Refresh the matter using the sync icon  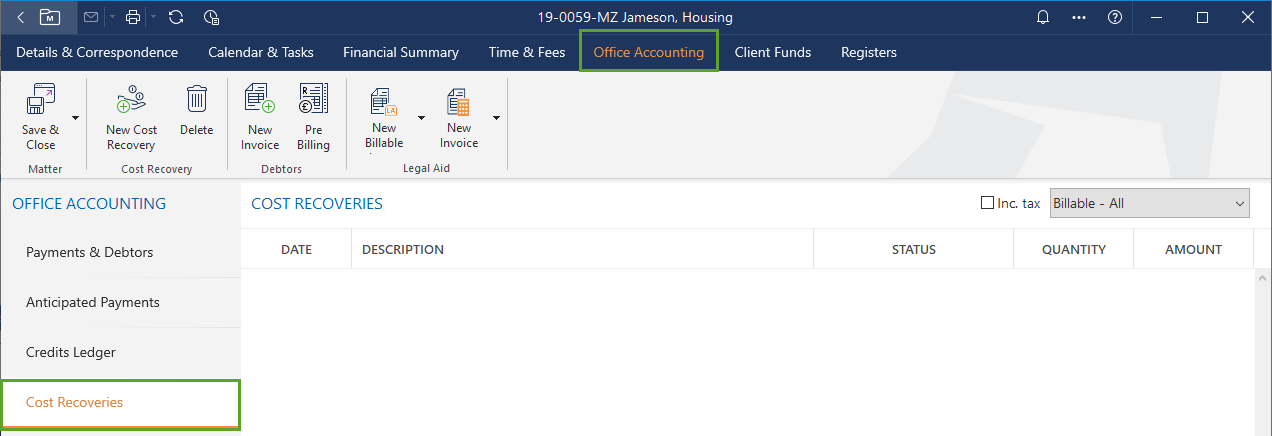[176, 17]
